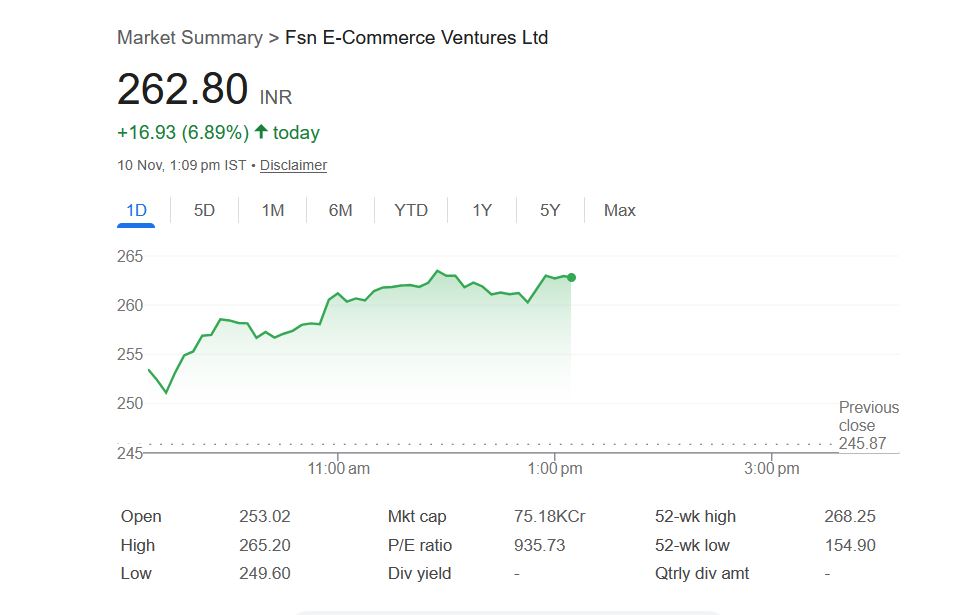This screenshot has height=615, width=955.
Task: Click the Fsn E-Commerce Ventures Ltd title
Action: (416, 38)
